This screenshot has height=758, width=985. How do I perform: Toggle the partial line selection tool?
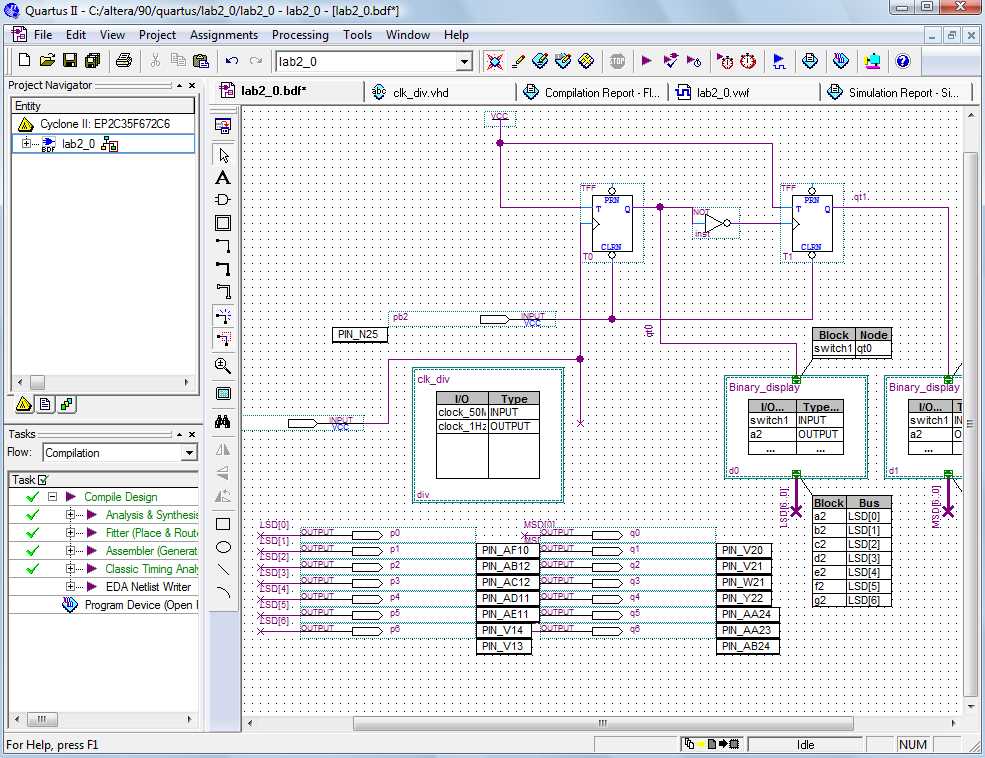coord(223,338)
